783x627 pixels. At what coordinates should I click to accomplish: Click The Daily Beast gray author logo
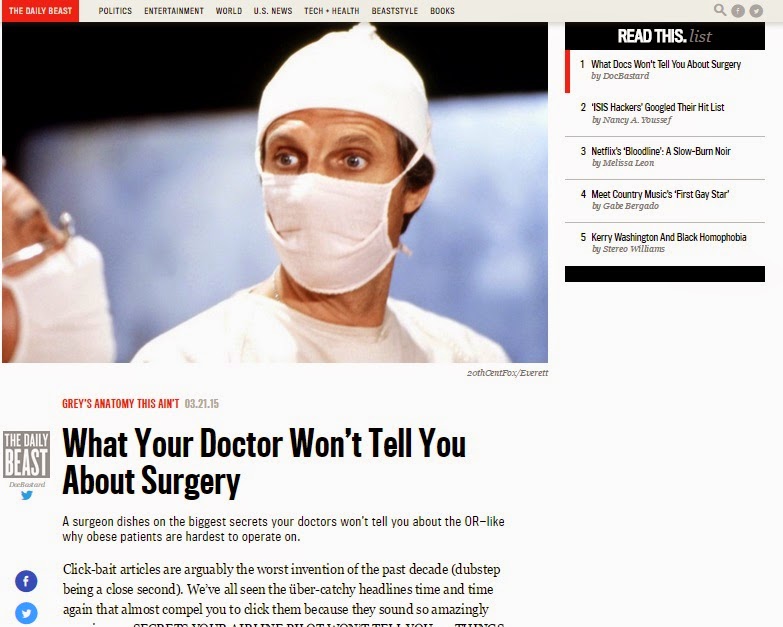(26, 454)
